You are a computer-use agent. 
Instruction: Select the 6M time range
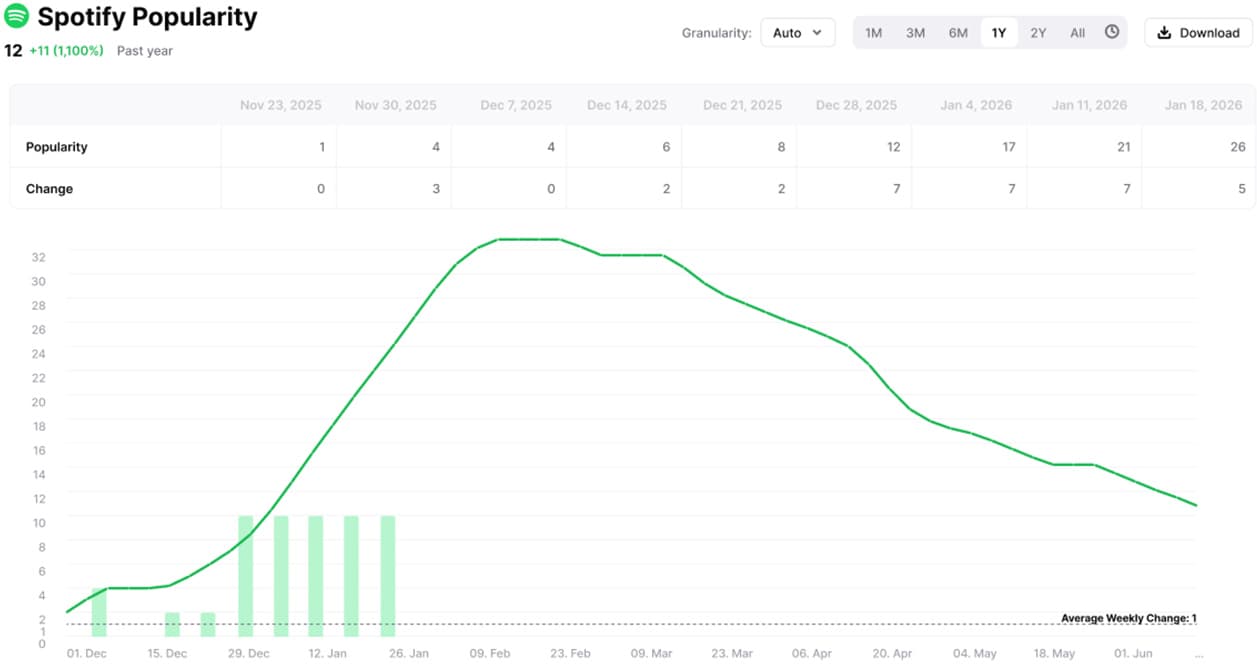click(x=958, y=33)
